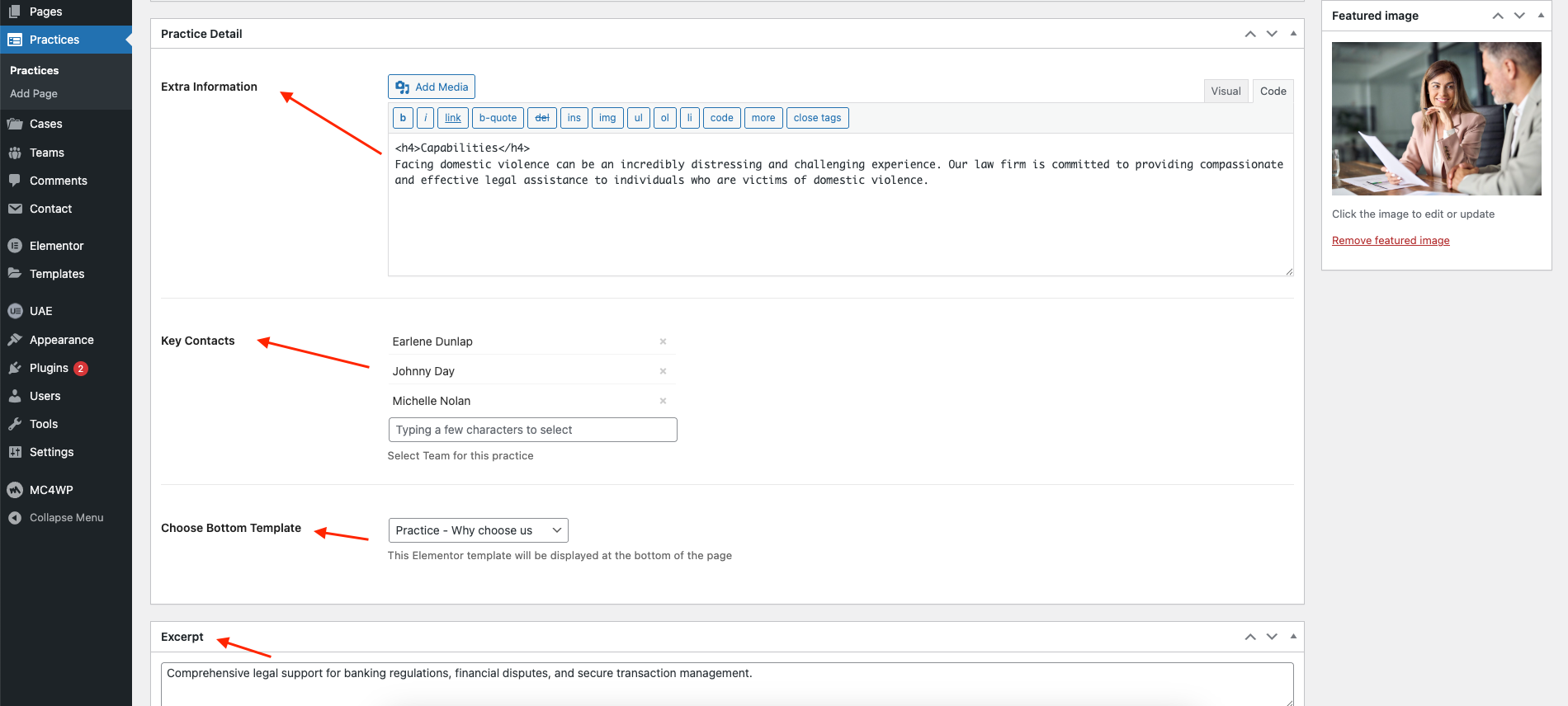The height and width of the screenshot is (706, 1568).
Task: Remove Earlene Dunlap from Key Contacts
Action: click(x=663, y=341)
